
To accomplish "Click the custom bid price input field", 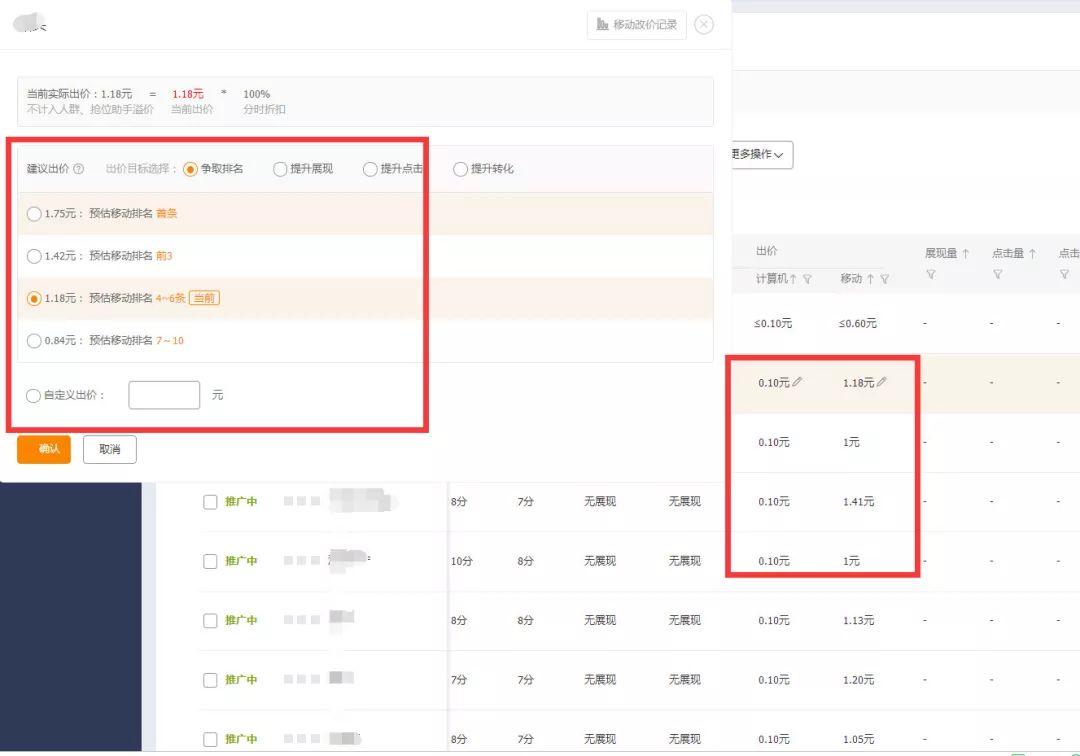I will (163, 394).
